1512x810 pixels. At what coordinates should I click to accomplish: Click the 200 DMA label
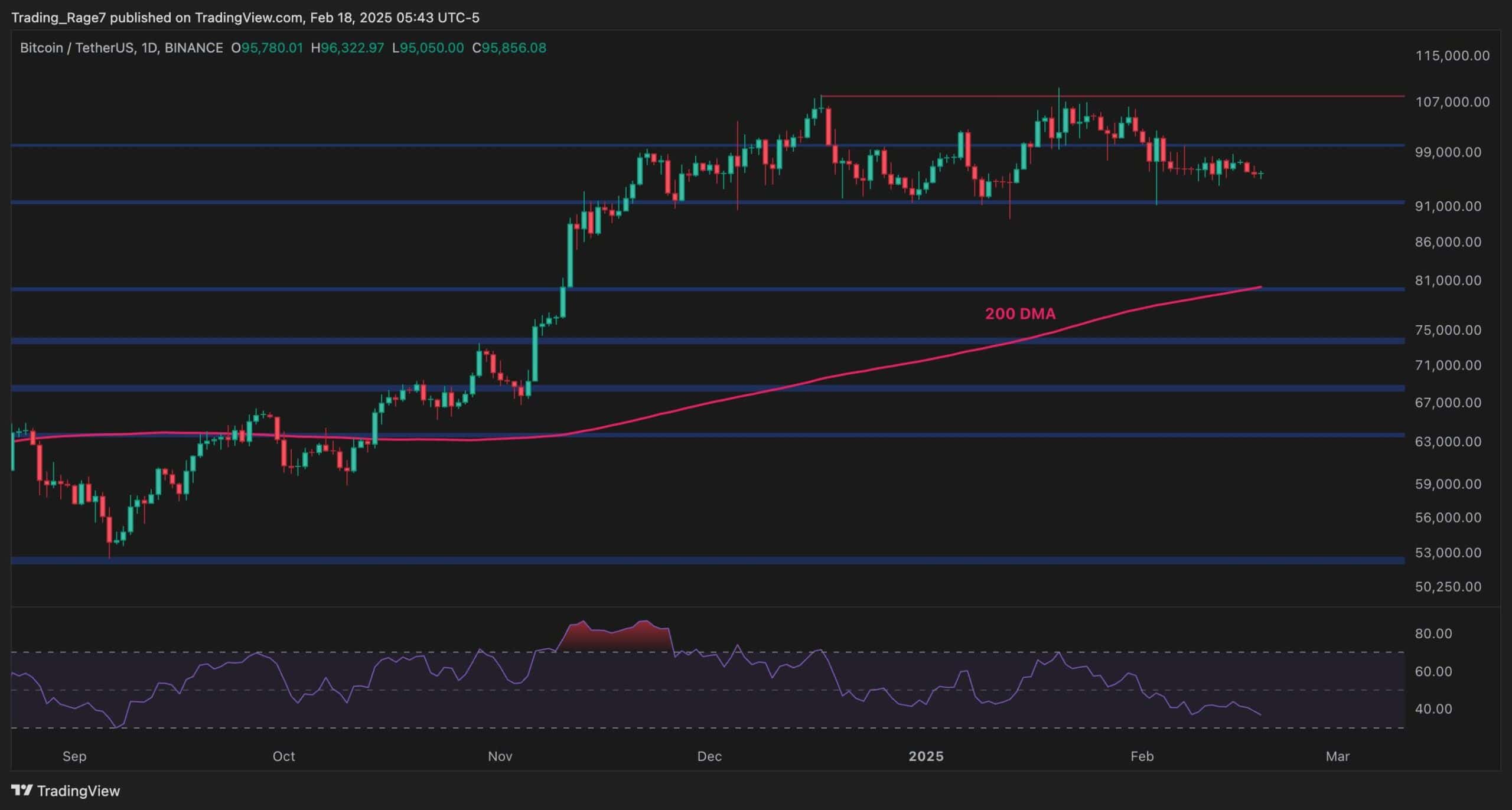[1020, 314]
